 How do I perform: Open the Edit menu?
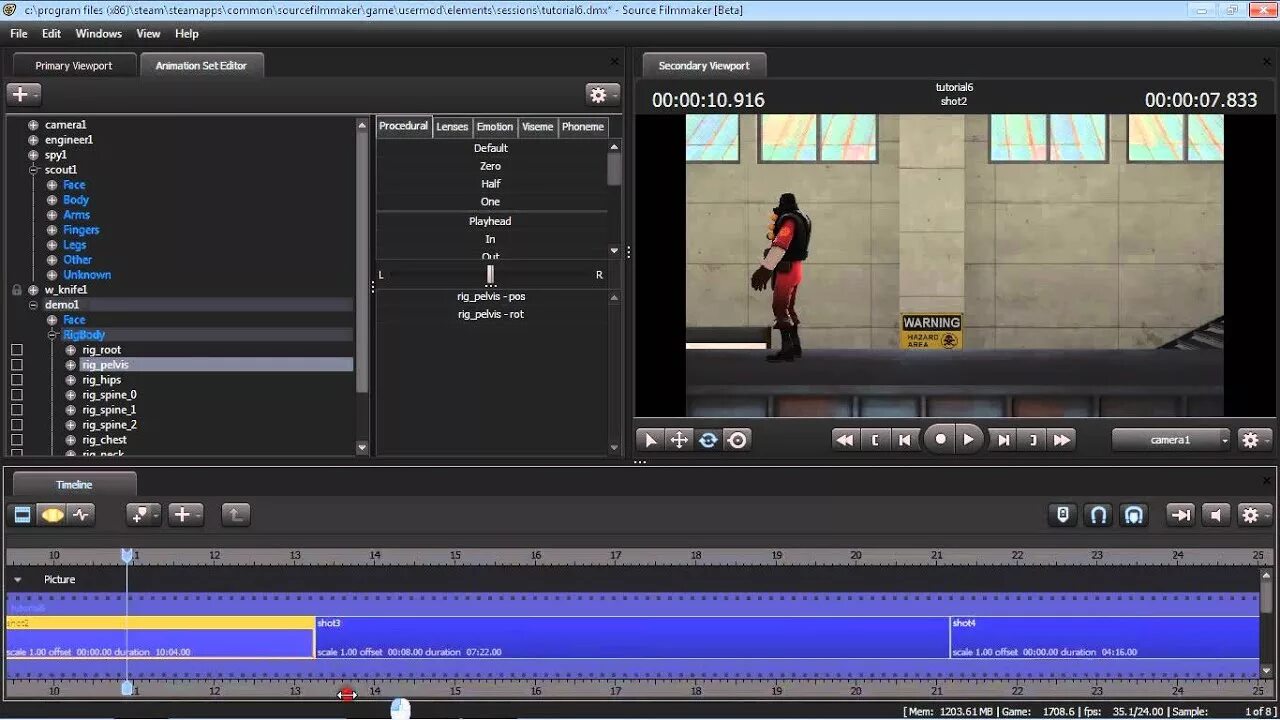pyautogui.click(x=51, y=33)
